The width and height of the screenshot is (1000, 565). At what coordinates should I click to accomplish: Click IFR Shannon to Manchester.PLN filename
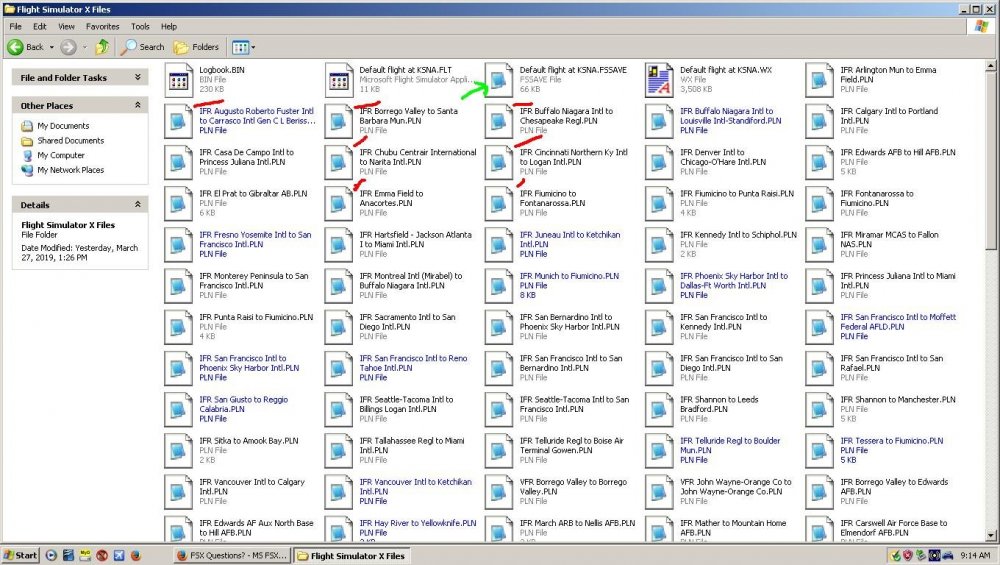pyautogui.click(x=898, y=399)
